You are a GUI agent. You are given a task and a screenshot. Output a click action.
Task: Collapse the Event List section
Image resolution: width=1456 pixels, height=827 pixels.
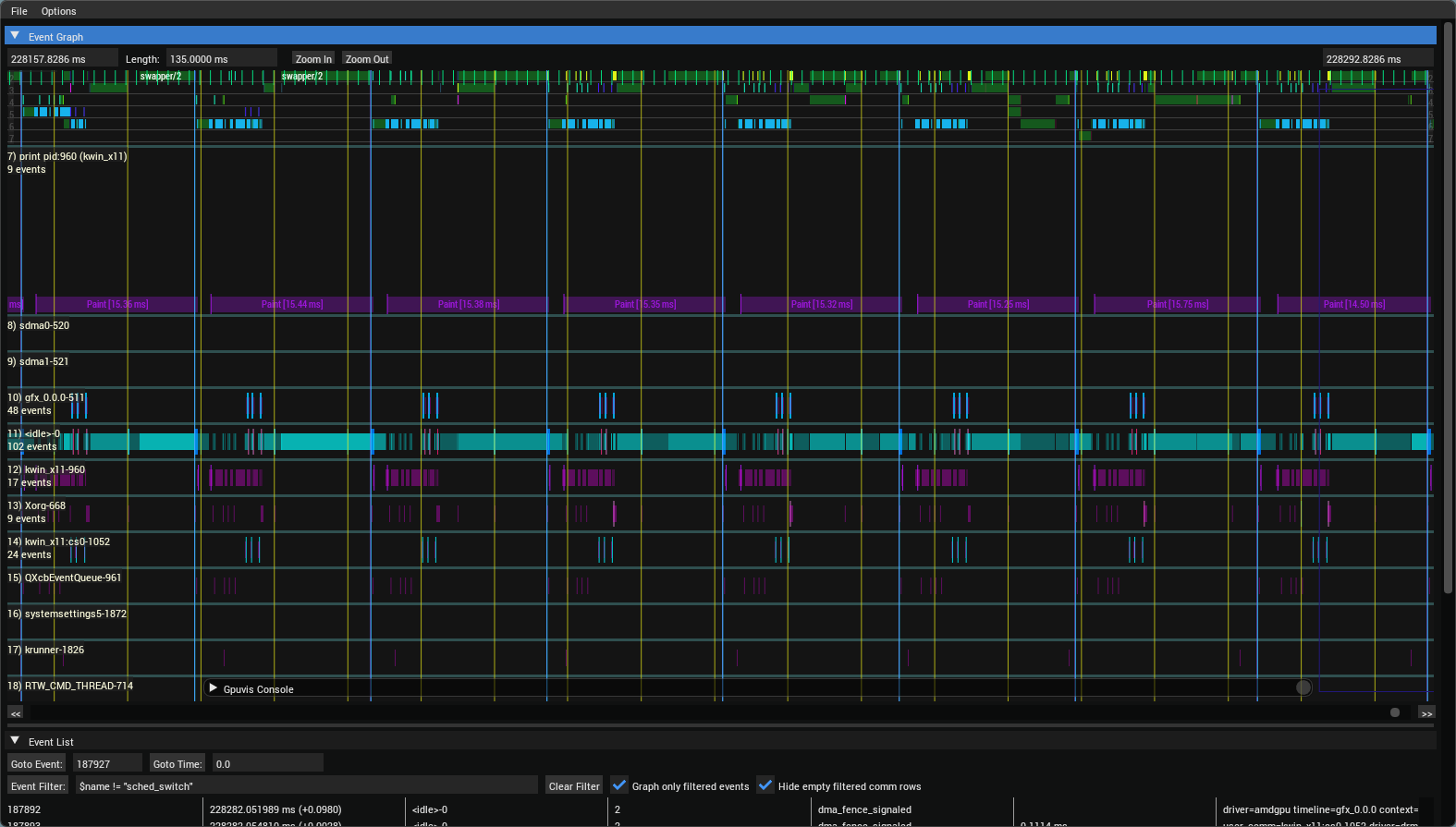point(15,741)
